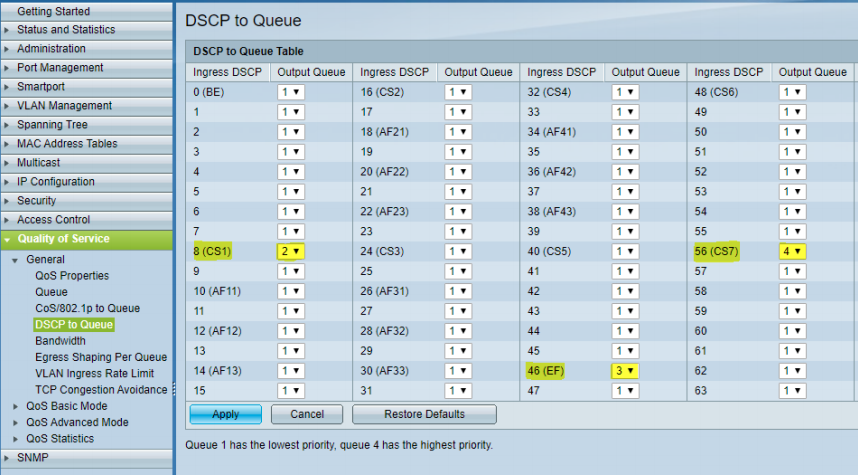Image resolution: width=858 pixels, height=476 pixels.
Task: Expand the QoS Basic Mode tree node
Action: pyautogui.click(x=15, y=407)
